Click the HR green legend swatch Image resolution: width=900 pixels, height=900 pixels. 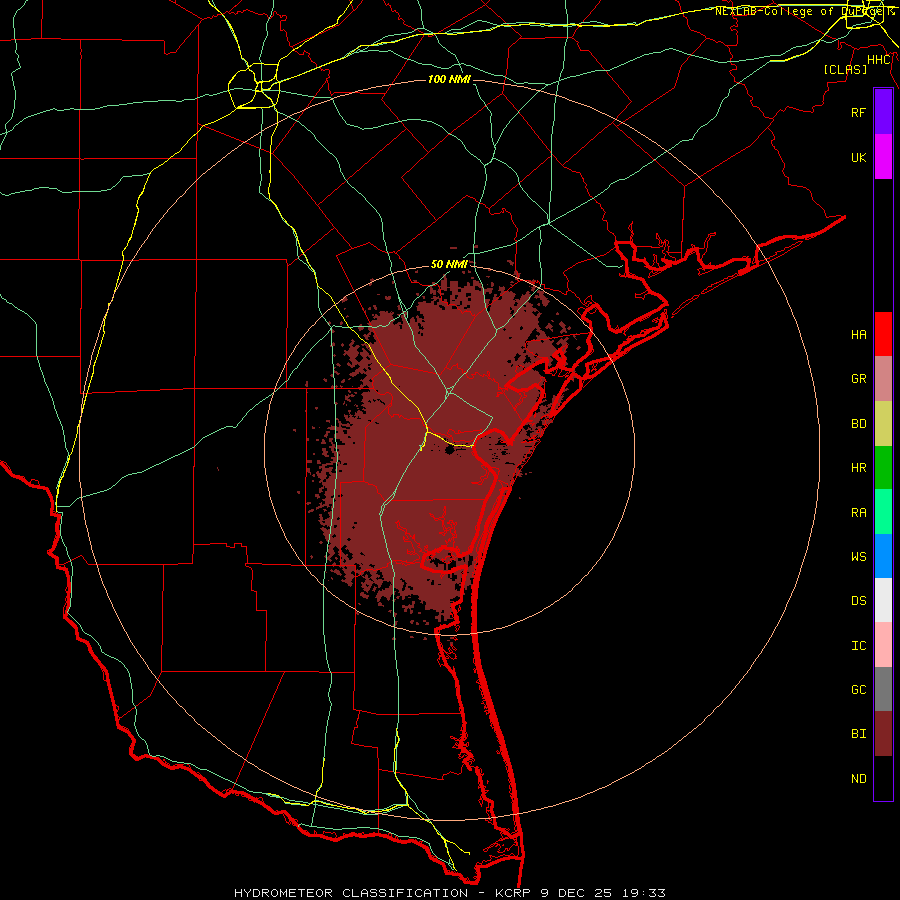(883, 468)
